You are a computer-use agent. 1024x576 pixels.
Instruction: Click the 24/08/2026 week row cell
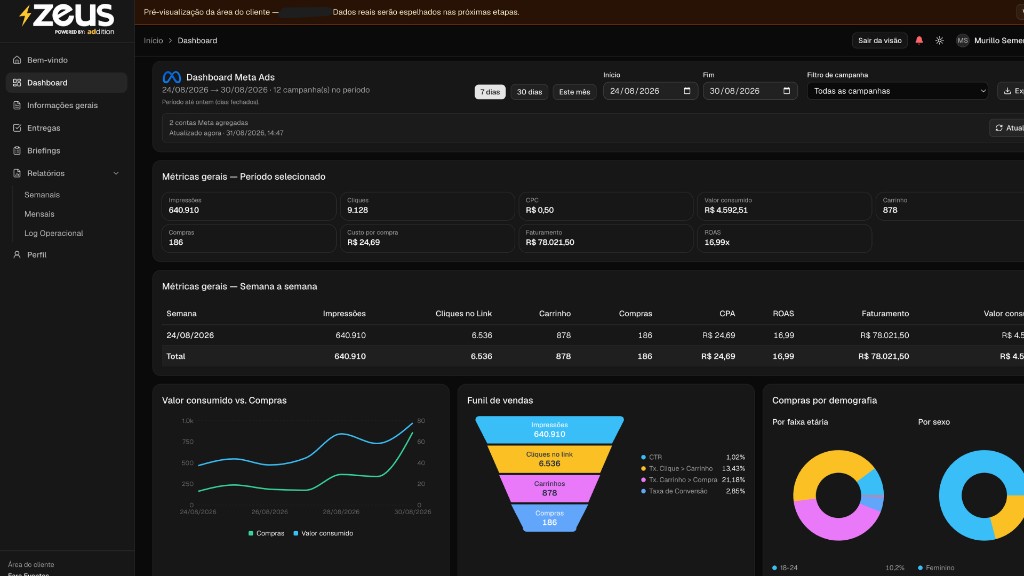point(190,335)
